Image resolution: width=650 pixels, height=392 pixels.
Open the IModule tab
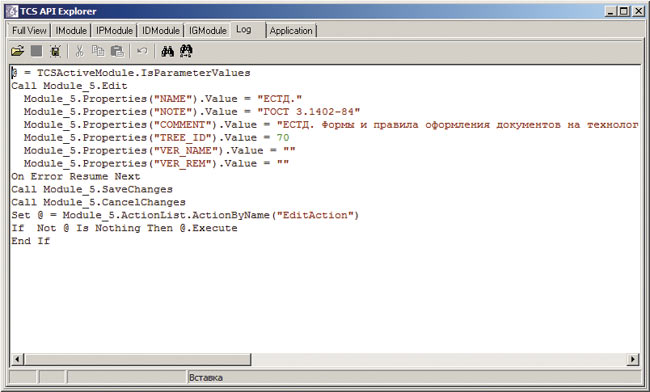coord(71,31)
